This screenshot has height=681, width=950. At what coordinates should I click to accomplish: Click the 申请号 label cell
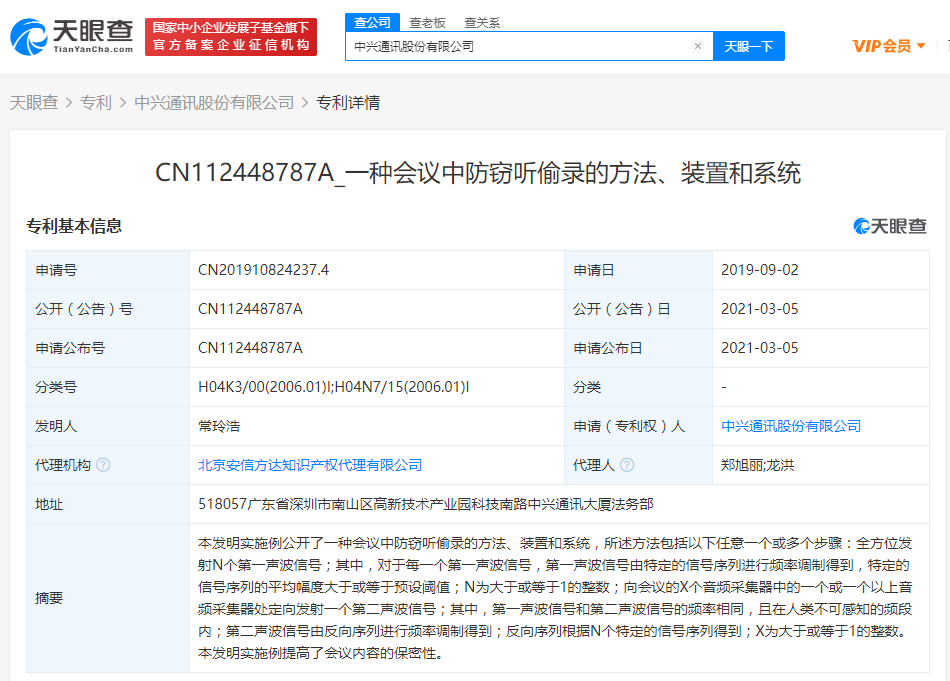click(x=108, y=270)
